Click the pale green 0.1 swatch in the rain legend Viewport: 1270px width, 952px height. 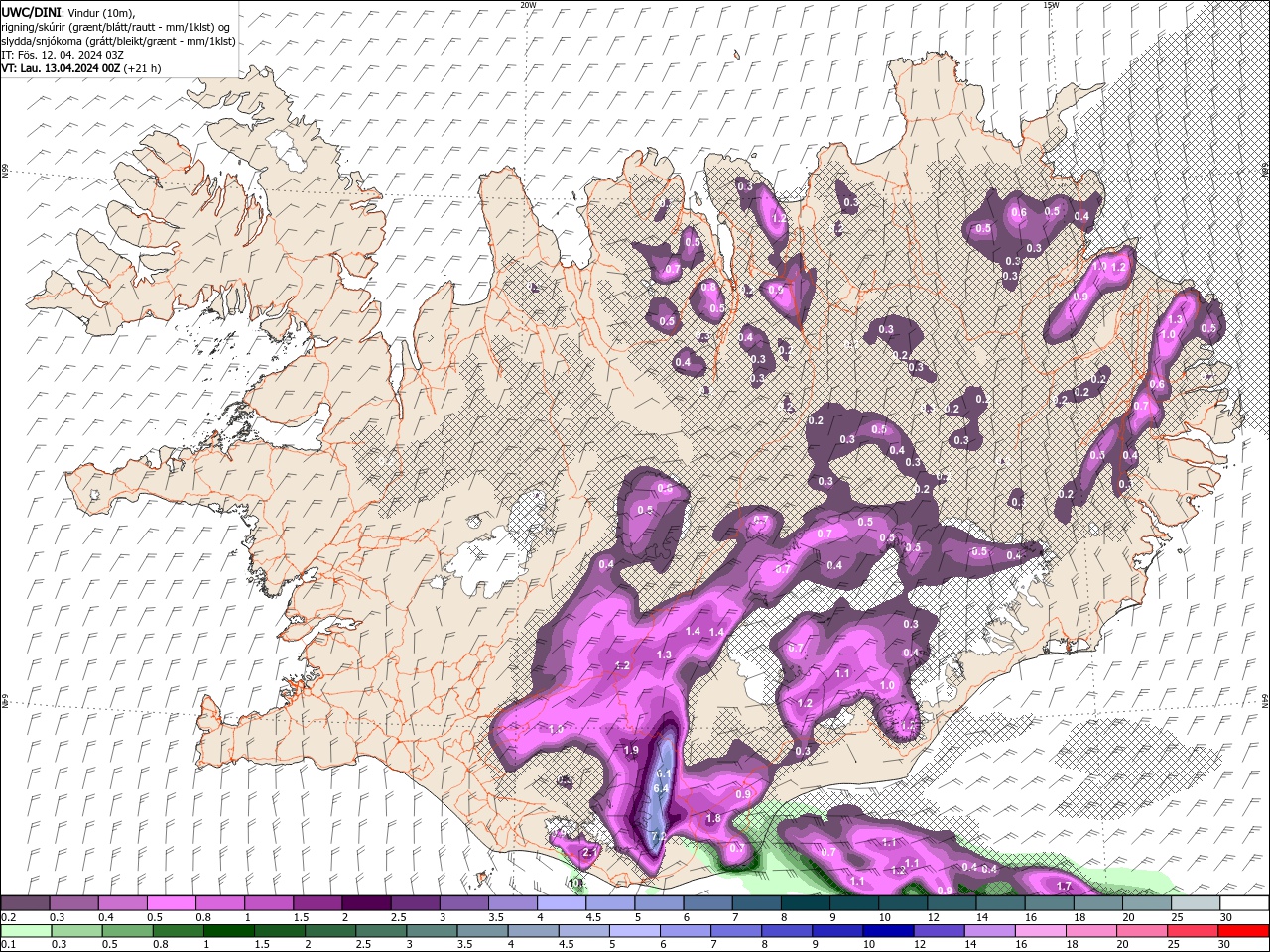26,930
